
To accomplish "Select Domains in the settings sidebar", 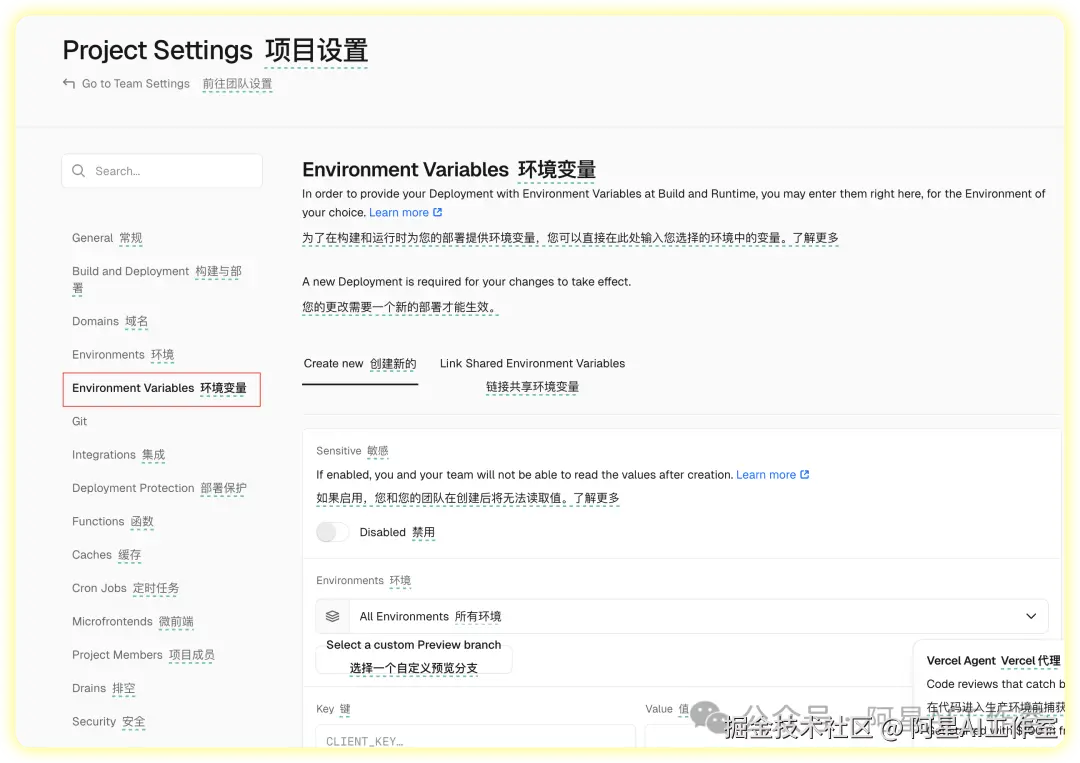I will (x=95, y=321).
